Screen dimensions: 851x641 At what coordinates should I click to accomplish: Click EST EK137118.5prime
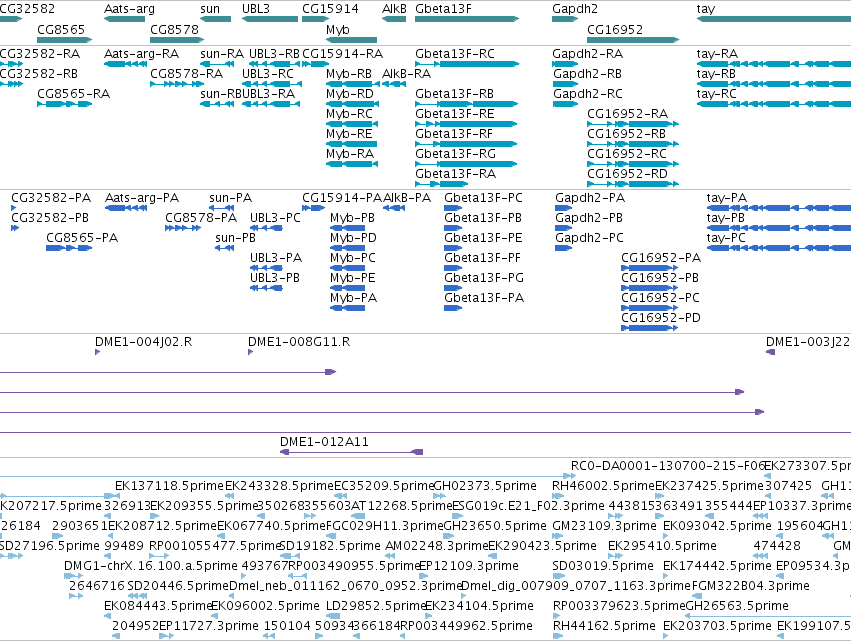coord(169,486)
